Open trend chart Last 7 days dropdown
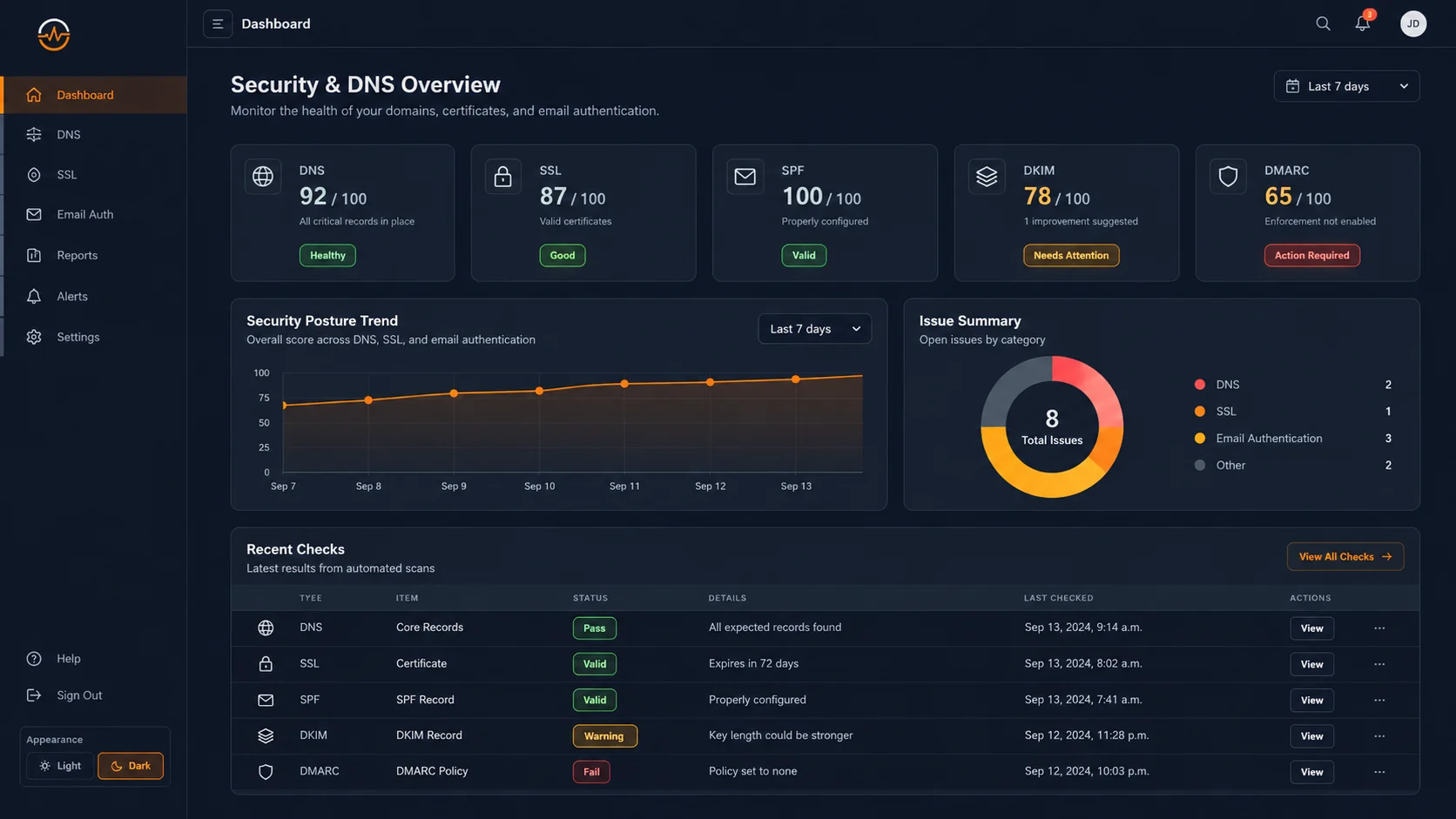The height and width of the screenshot is (819, 1456). click(x=814, y=329)
